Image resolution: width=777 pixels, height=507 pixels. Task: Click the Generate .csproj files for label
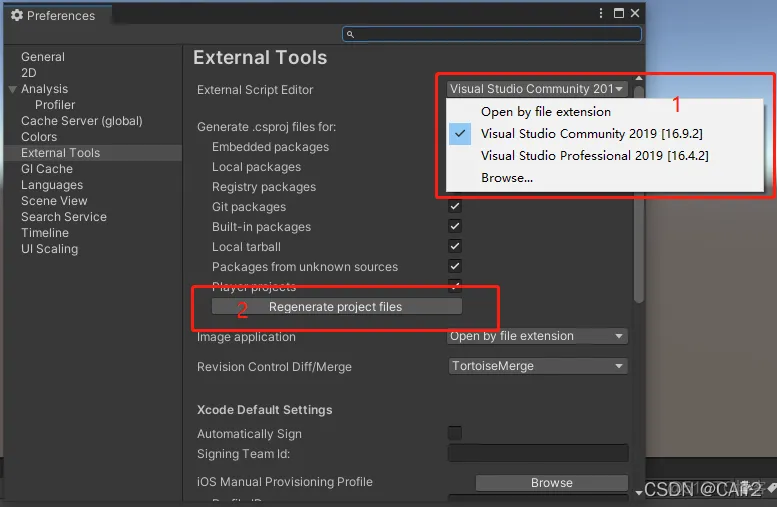click(266, 127)
